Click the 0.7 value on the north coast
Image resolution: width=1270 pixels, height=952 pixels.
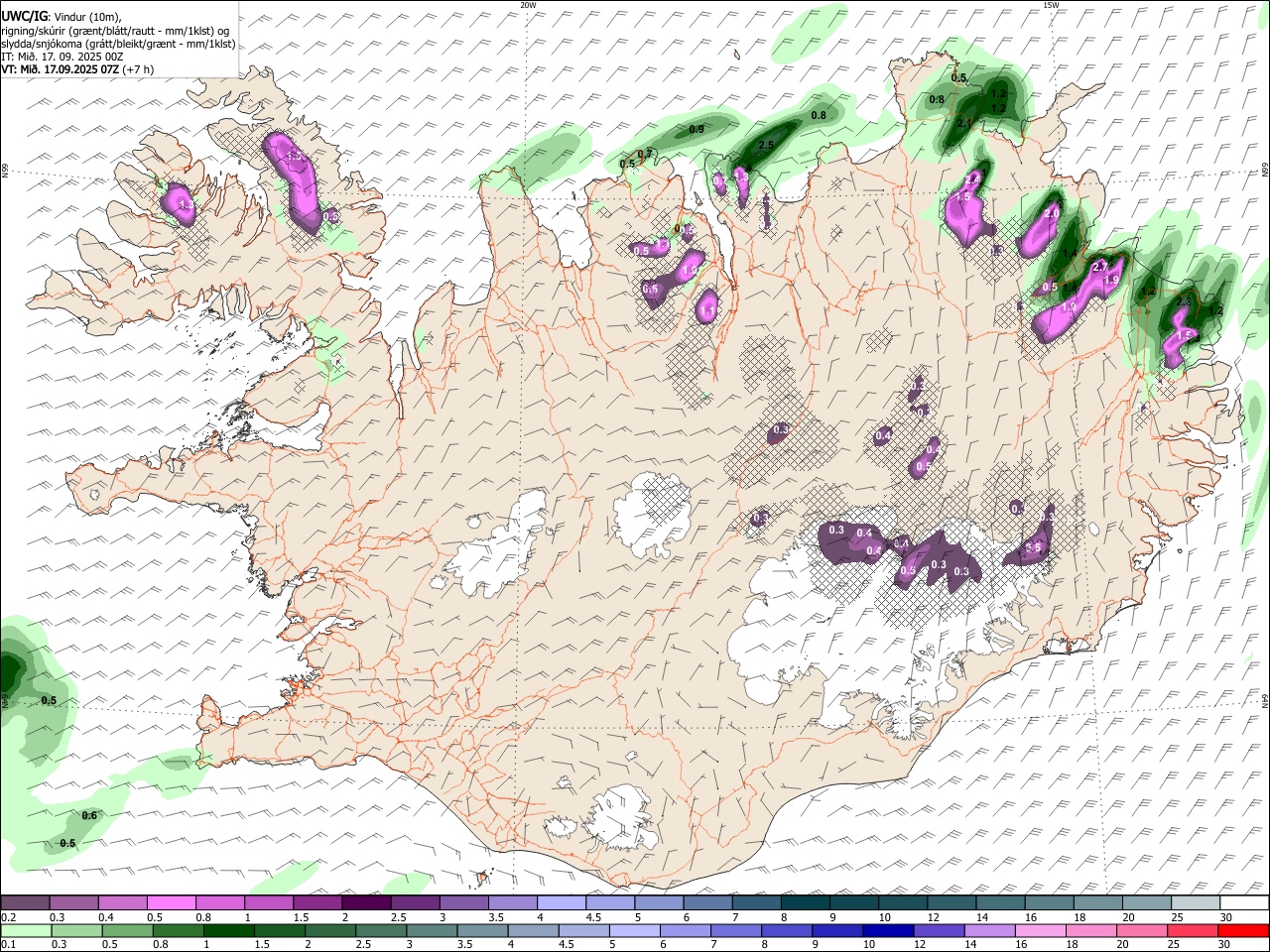644,154
